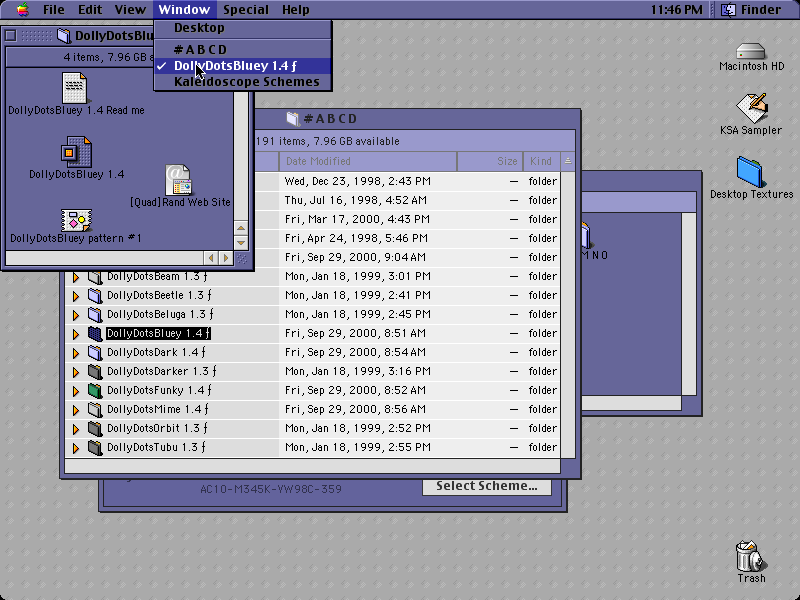Expand the DollyDotsFunky 1.4 folder
Screen dimensions: 800x600
pos(76,391)
